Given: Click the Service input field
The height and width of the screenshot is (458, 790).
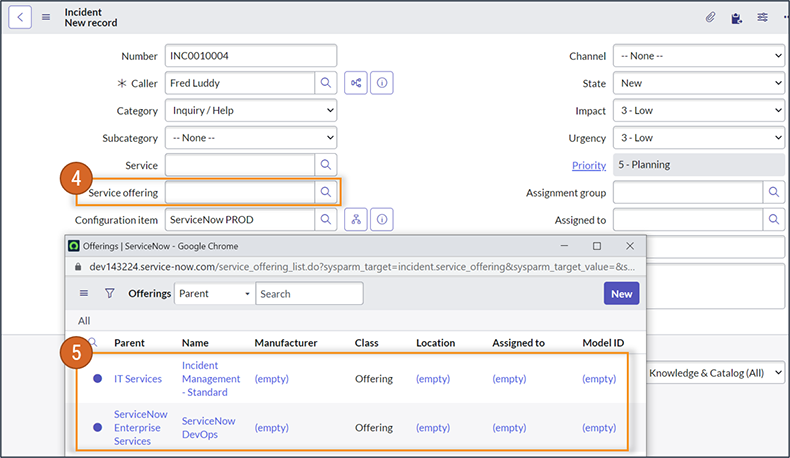Looking at the screenshot, I should 240,165.
